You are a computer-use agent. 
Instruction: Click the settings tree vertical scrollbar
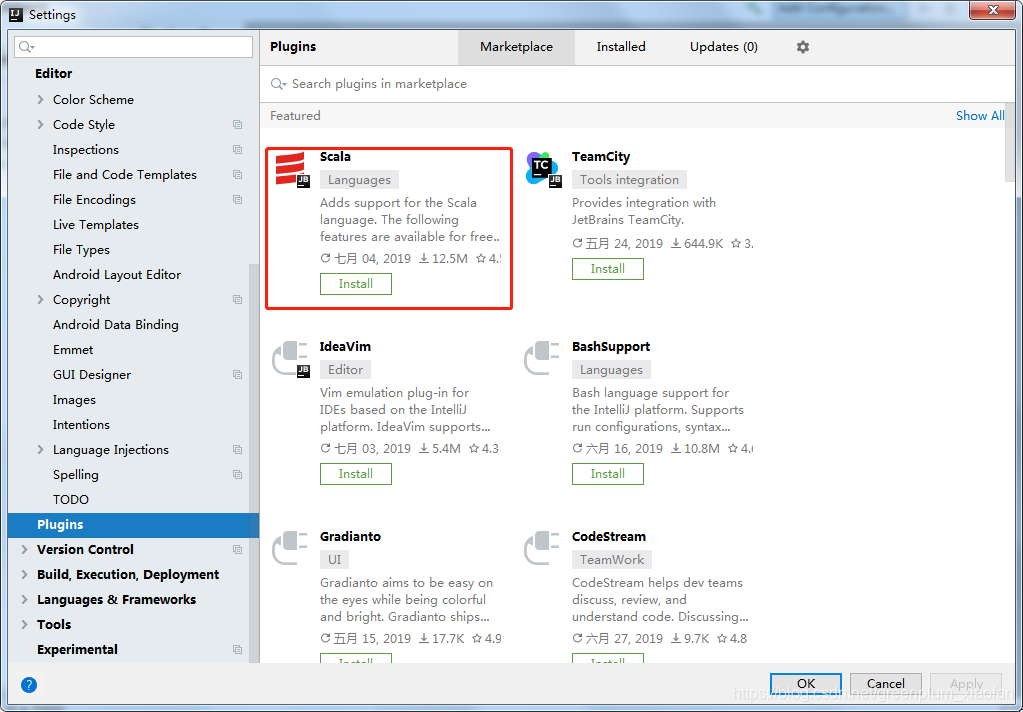(254, 463)
